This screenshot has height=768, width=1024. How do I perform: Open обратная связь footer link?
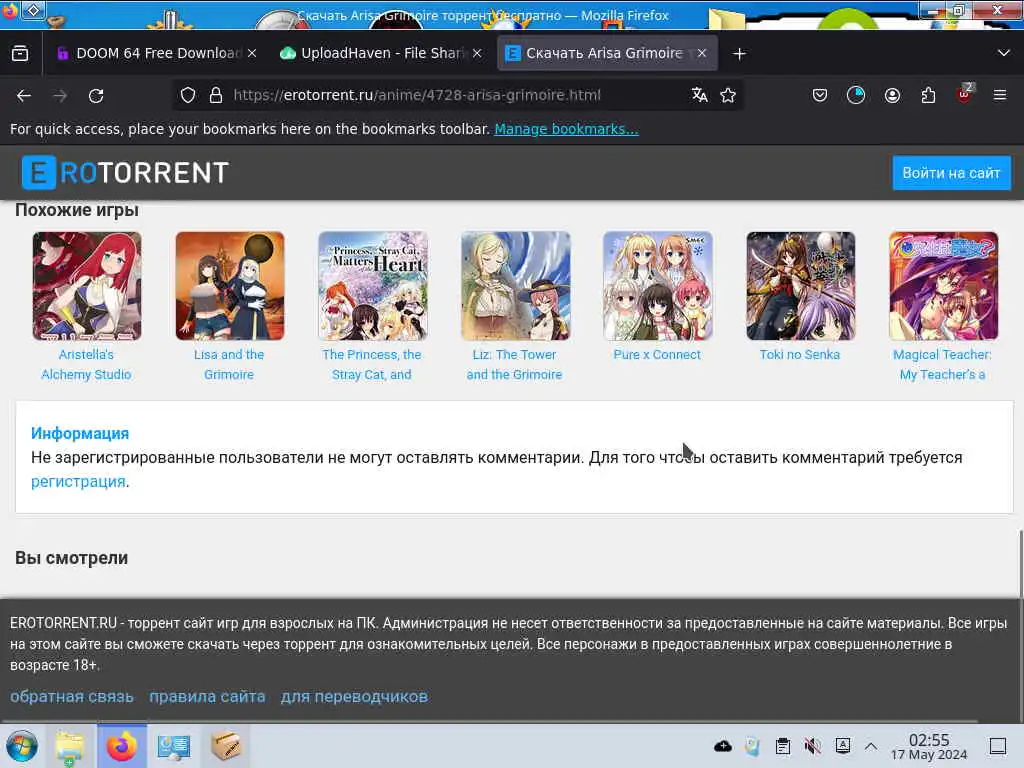72,697
